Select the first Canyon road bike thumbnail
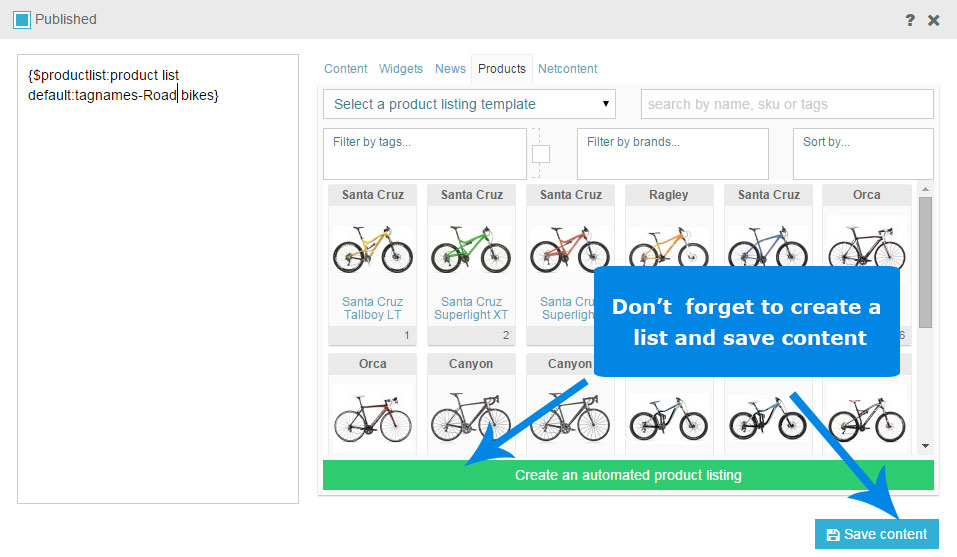The width and height of the screenshot is (957, 557). pos(471,417)
